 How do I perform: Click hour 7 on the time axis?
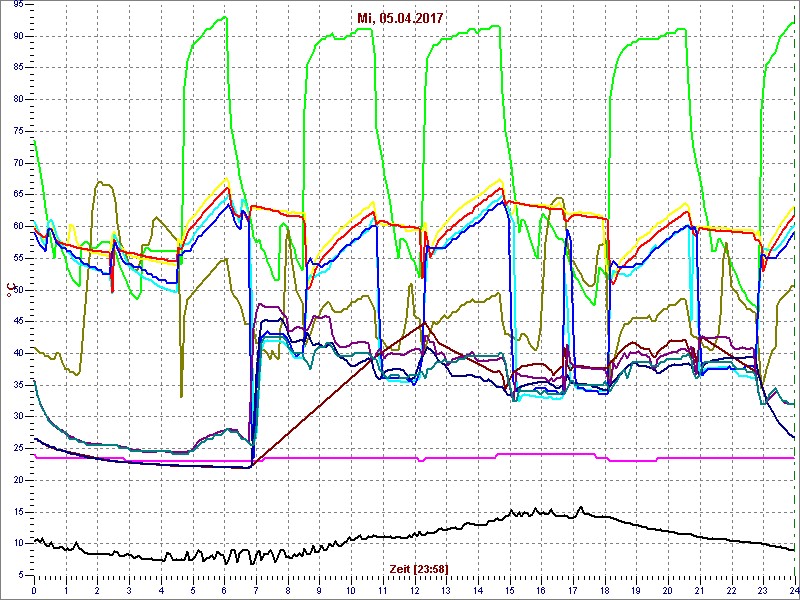point(256,588)
